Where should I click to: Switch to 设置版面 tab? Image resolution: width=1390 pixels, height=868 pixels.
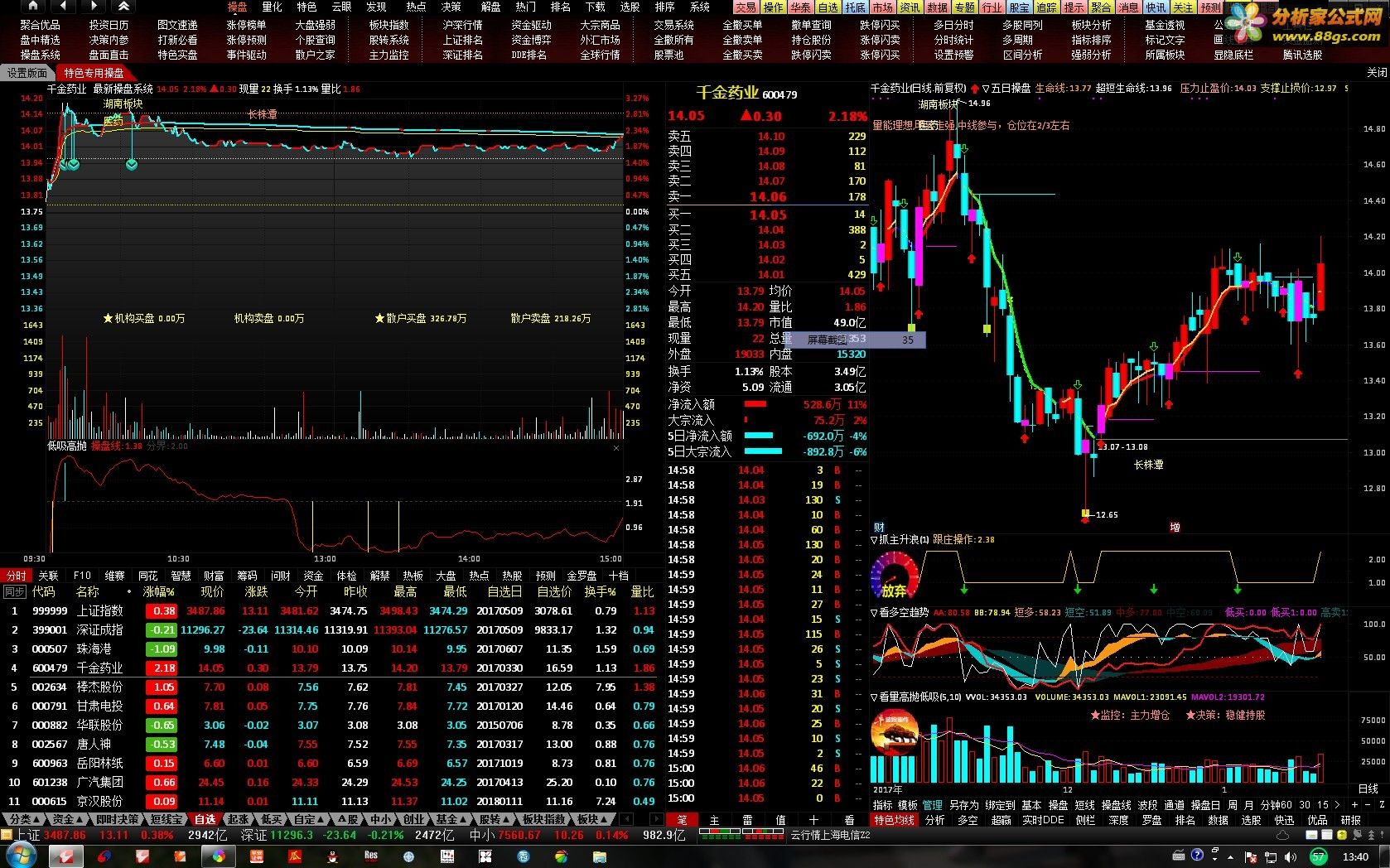point(27,73)
